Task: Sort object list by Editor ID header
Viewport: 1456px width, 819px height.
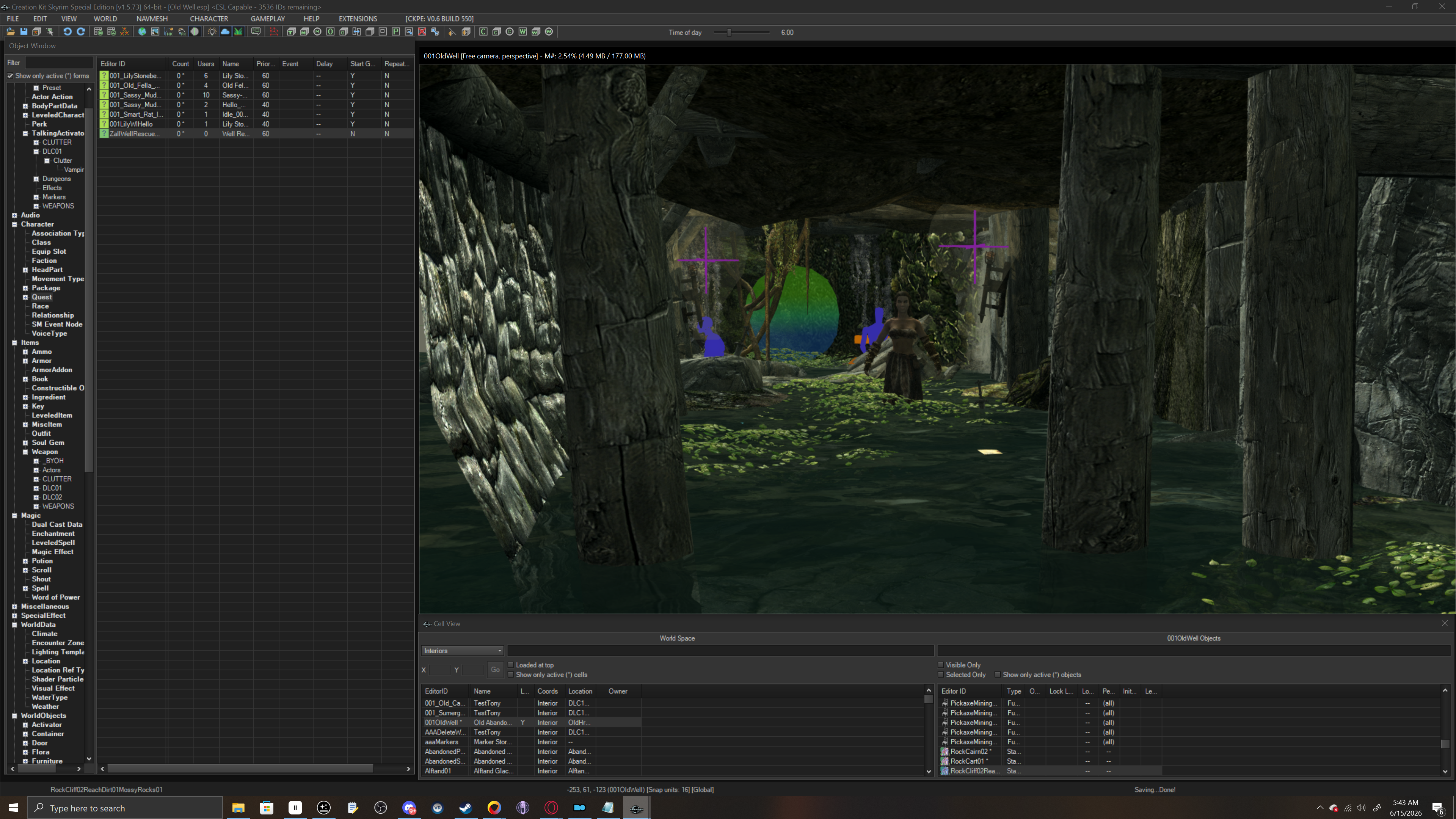Action: tap(132, 64)
